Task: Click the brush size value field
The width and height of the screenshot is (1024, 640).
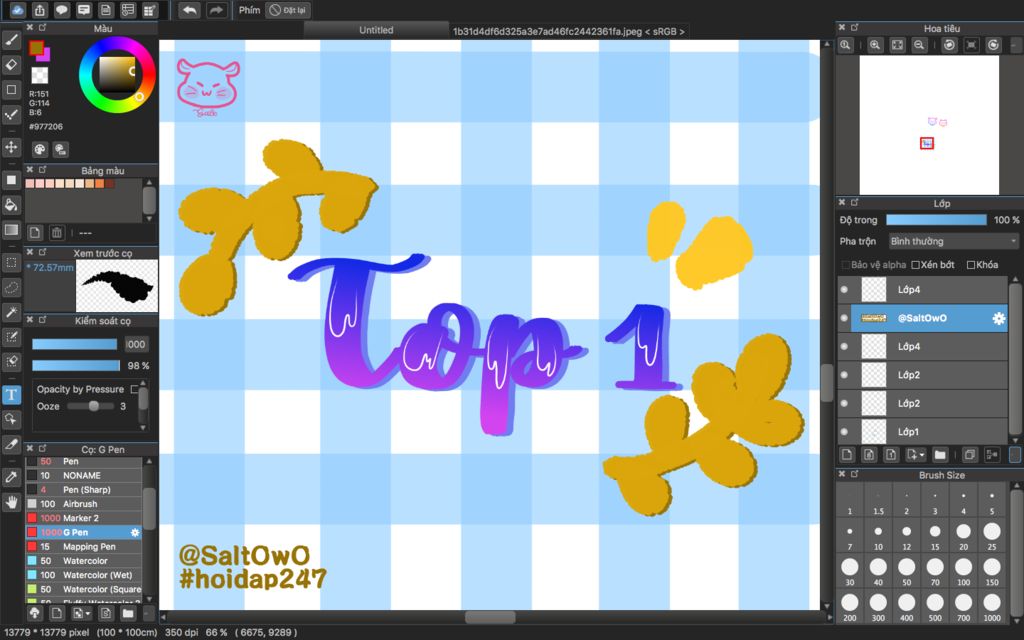Action: (136, 344)
